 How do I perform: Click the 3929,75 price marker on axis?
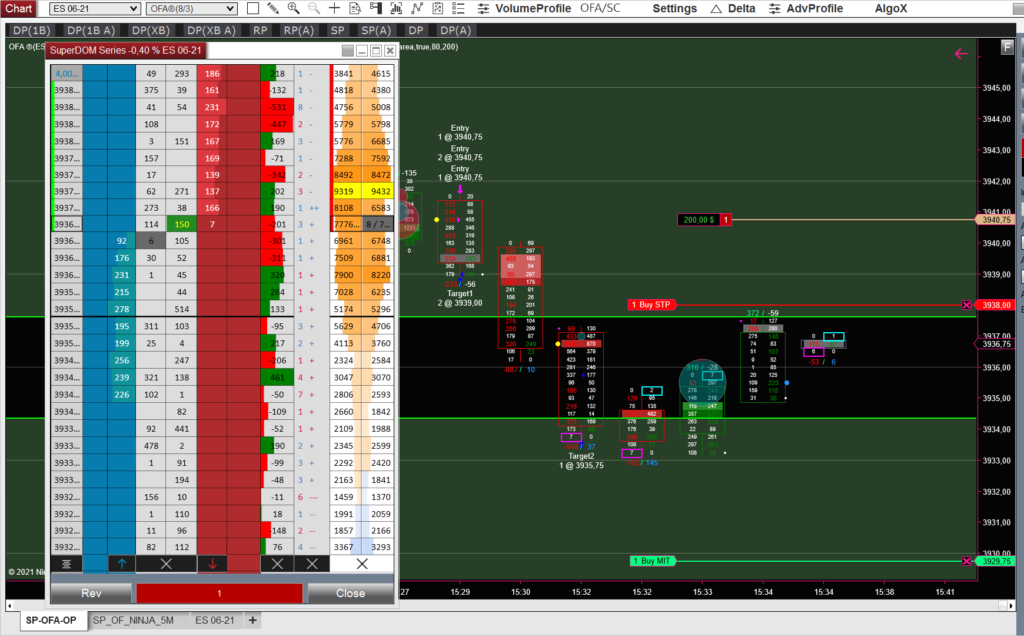coord(996,561)
